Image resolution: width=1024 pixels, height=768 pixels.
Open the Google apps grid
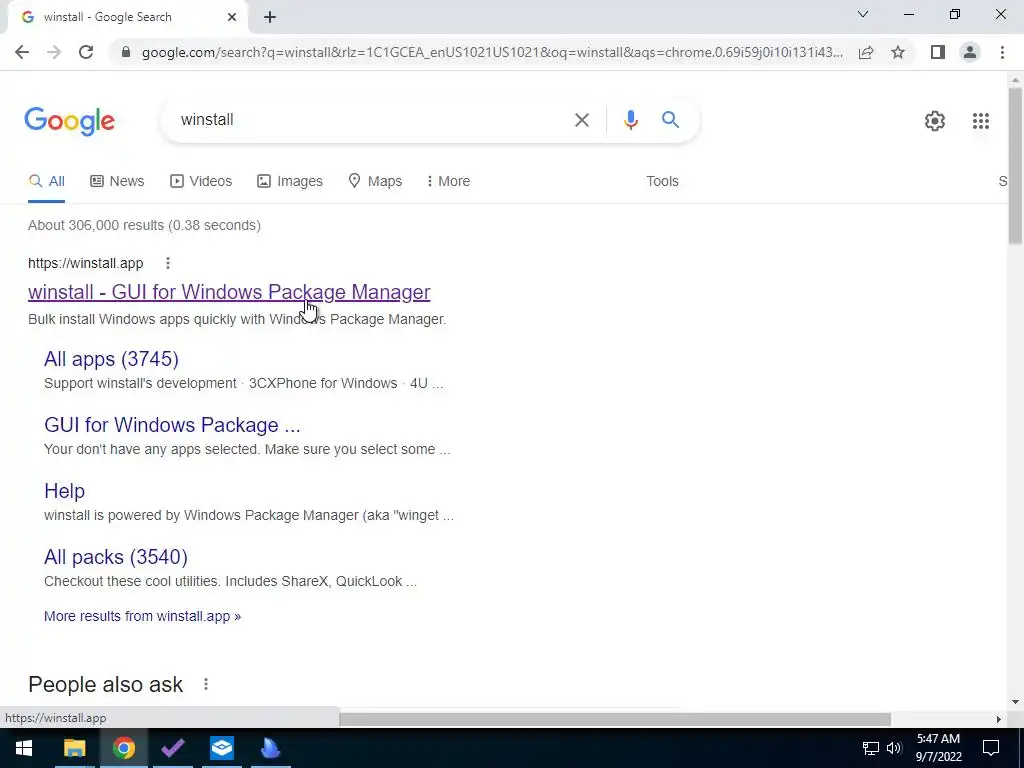pyautogui.click(x=980, y=121)
